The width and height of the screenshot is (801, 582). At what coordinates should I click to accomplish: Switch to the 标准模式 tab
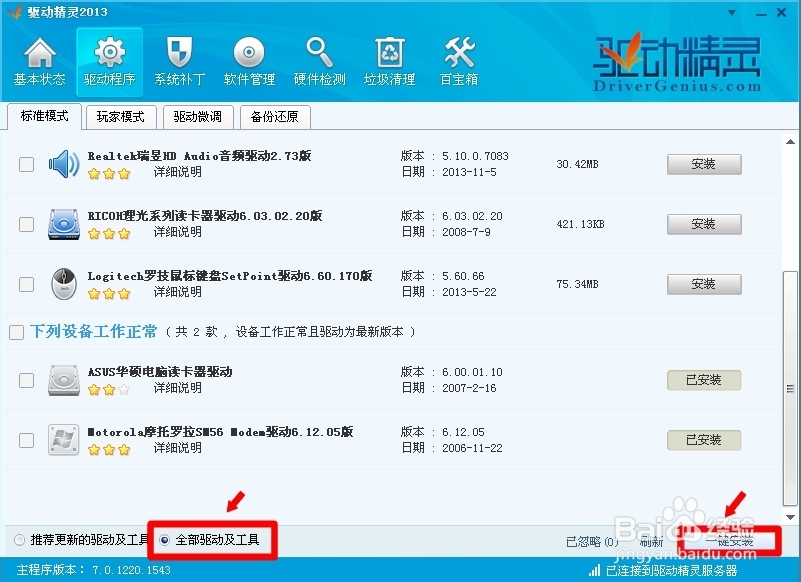44,116
